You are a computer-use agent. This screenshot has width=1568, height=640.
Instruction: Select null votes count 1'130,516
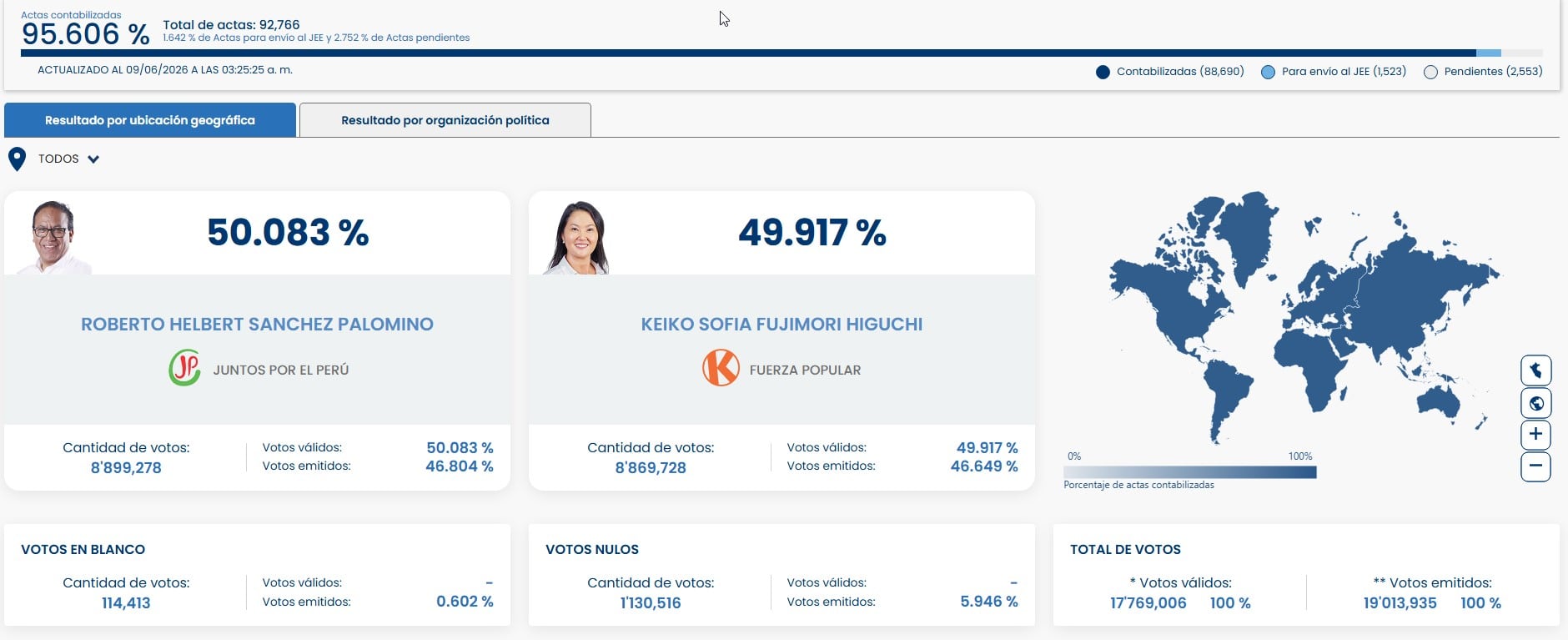click(651, 603)
